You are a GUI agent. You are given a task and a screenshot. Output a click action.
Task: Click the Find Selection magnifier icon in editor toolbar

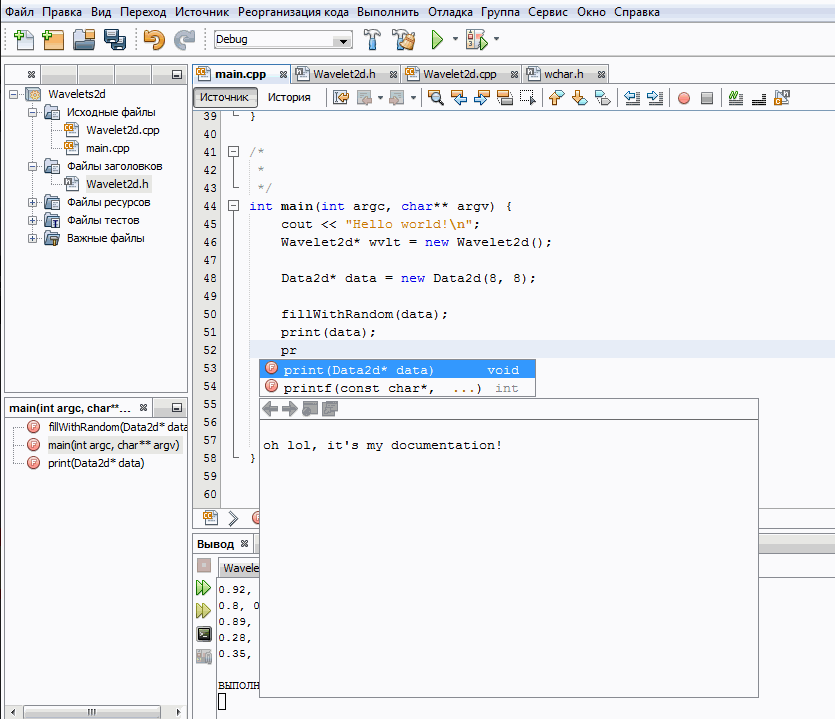point(436,98)
